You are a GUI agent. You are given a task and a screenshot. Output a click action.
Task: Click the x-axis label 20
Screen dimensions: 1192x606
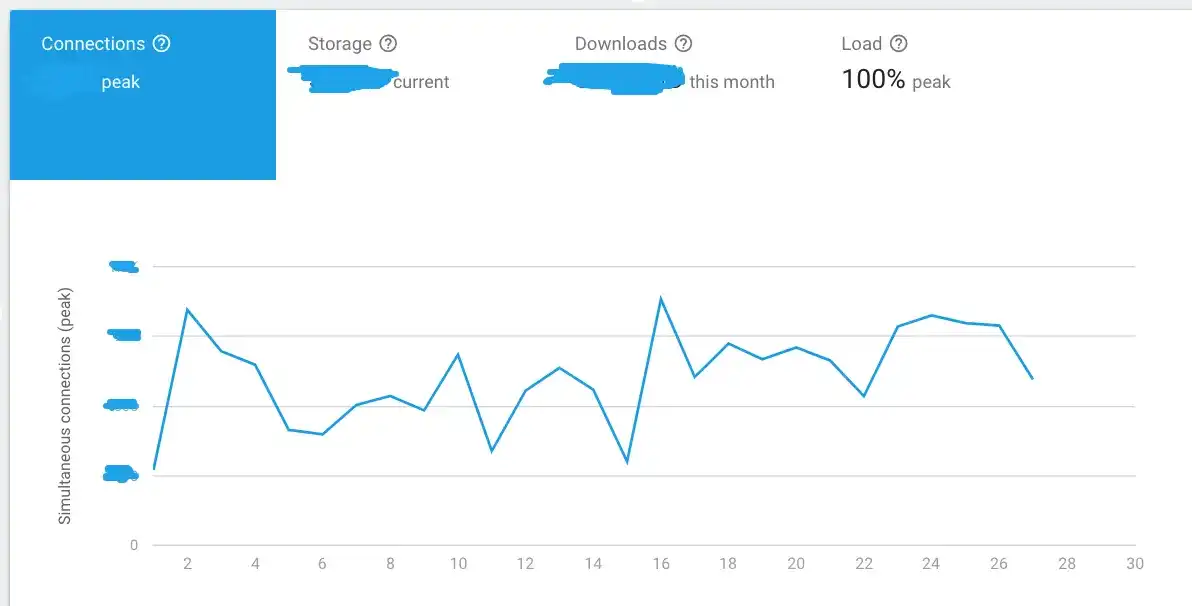(x=796, y=563)
